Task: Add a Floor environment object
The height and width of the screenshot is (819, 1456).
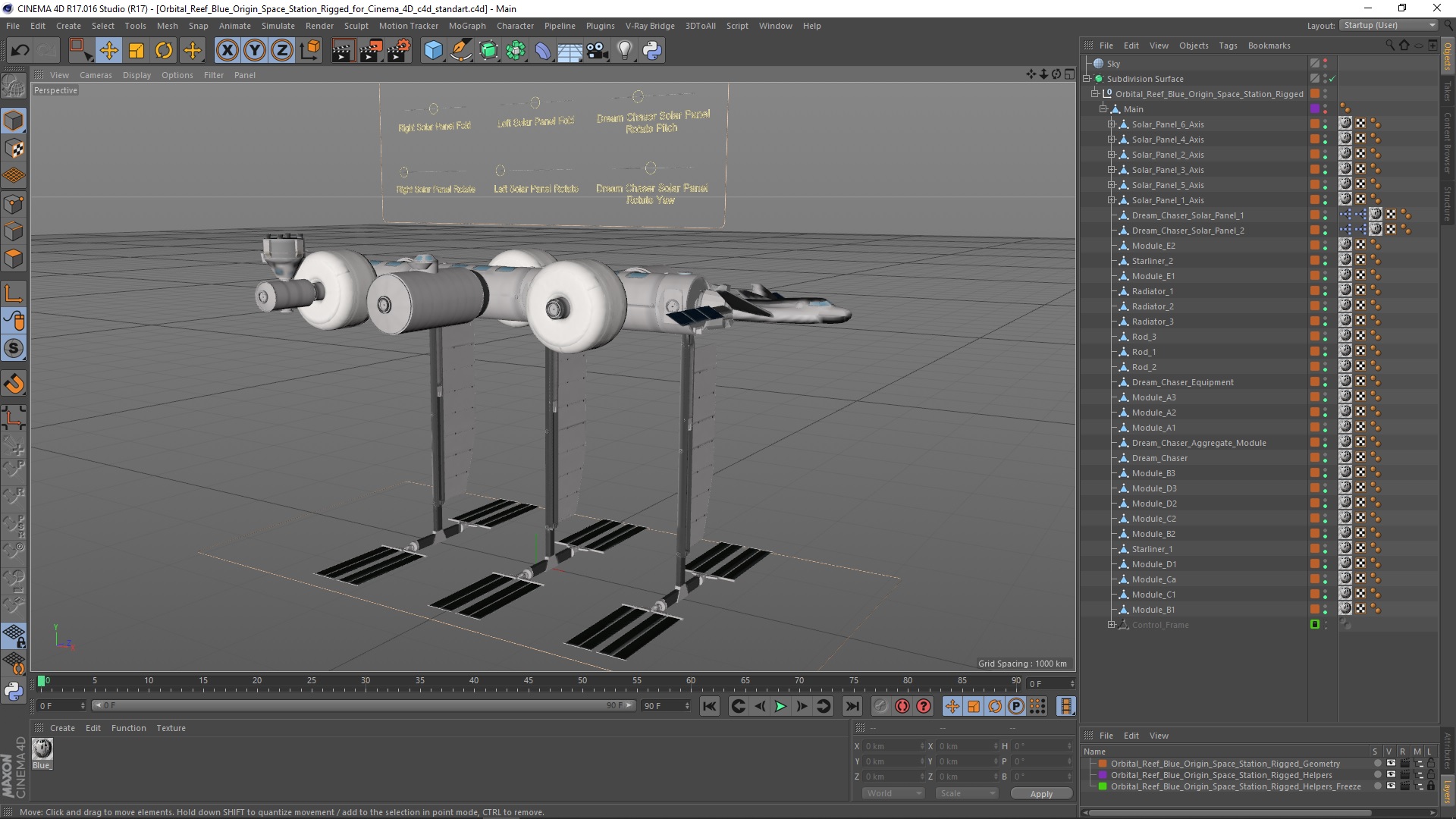Action: [x=570, y=51]
